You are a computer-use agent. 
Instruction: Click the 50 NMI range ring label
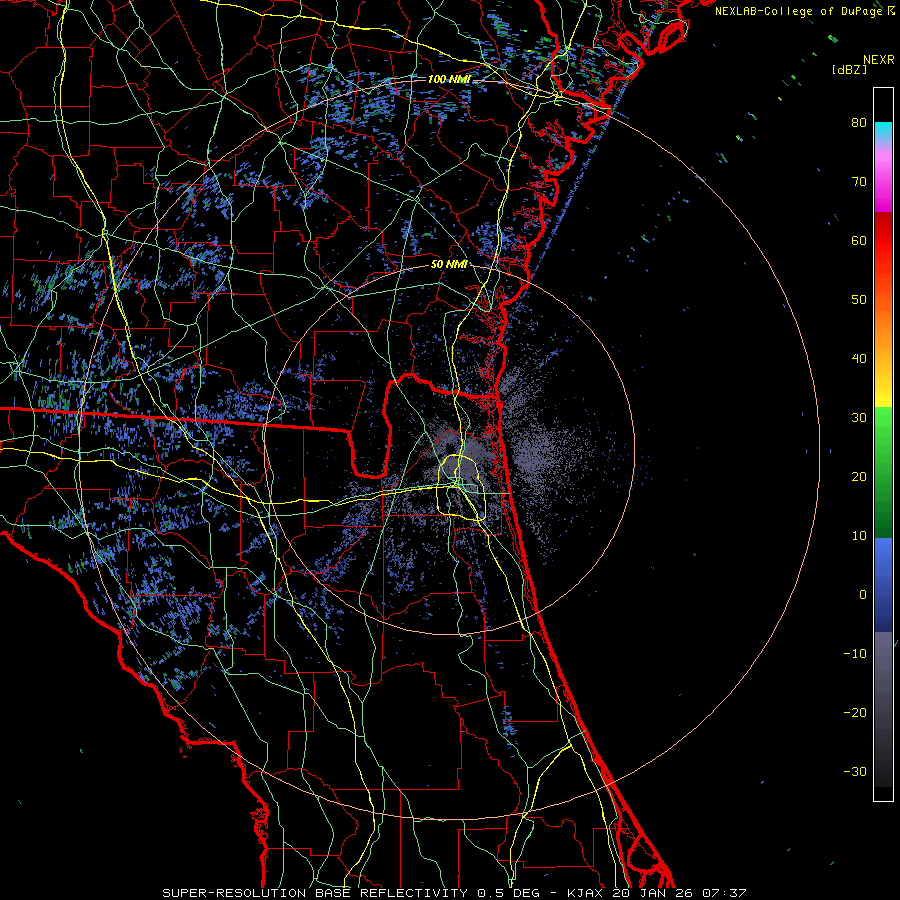pyautogui.click(x=449, y=265)
